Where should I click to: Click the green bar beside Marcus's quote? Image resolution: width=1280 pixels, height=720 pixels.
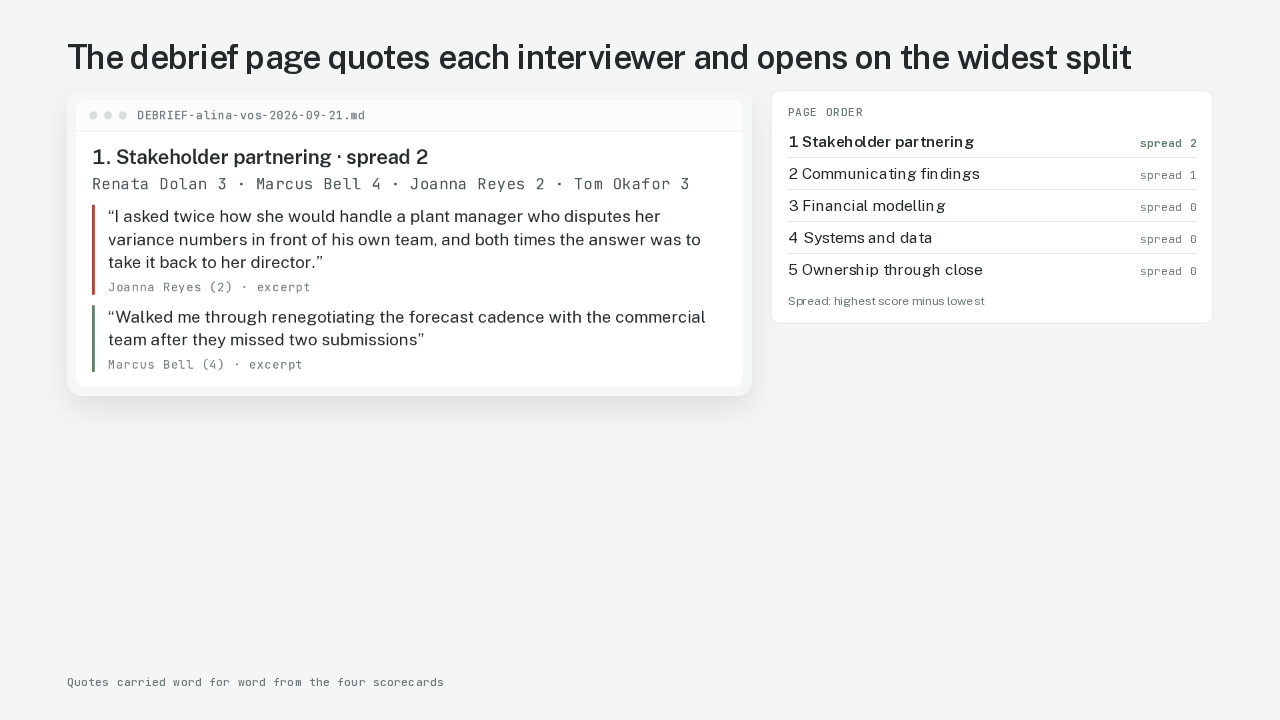coord(93,339)
